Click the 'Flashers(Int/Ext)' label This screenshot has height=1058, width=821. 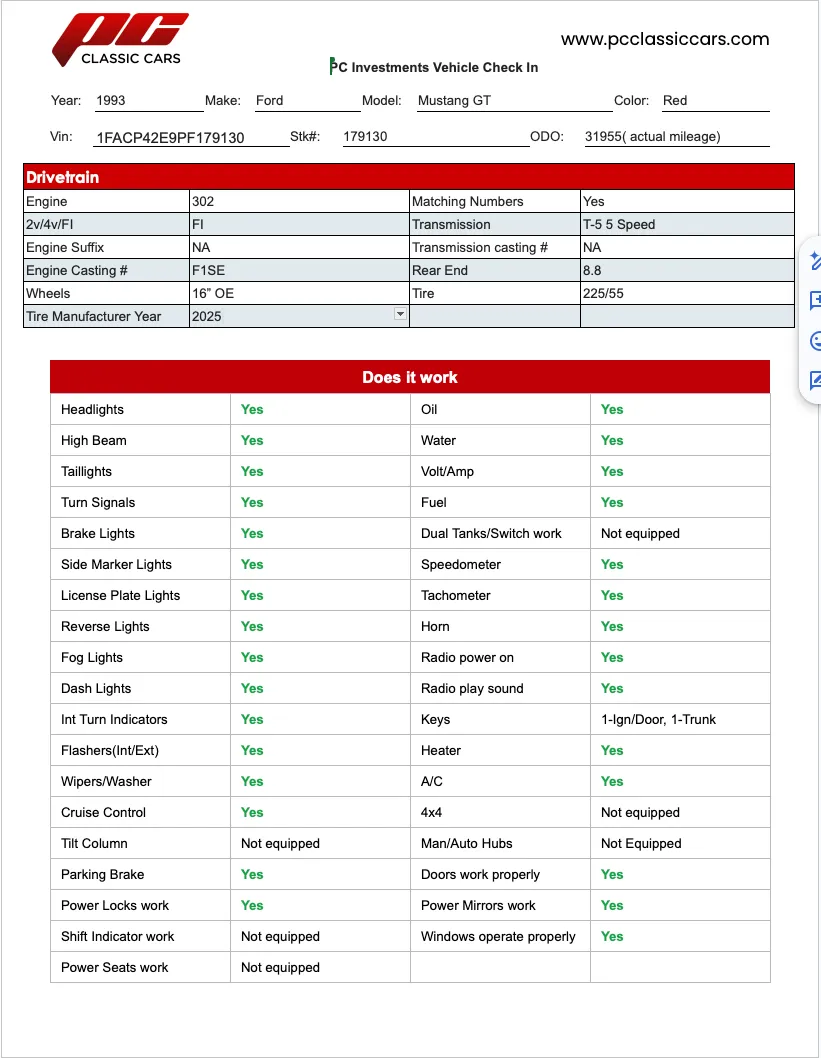point(110,751)
